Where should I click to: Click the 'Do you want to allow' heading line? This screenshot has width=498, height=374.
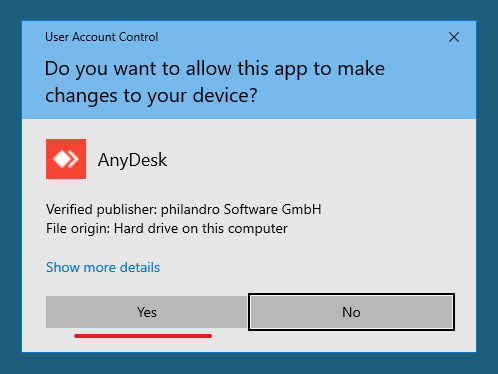pyautogui.click(x=215, y=69)
